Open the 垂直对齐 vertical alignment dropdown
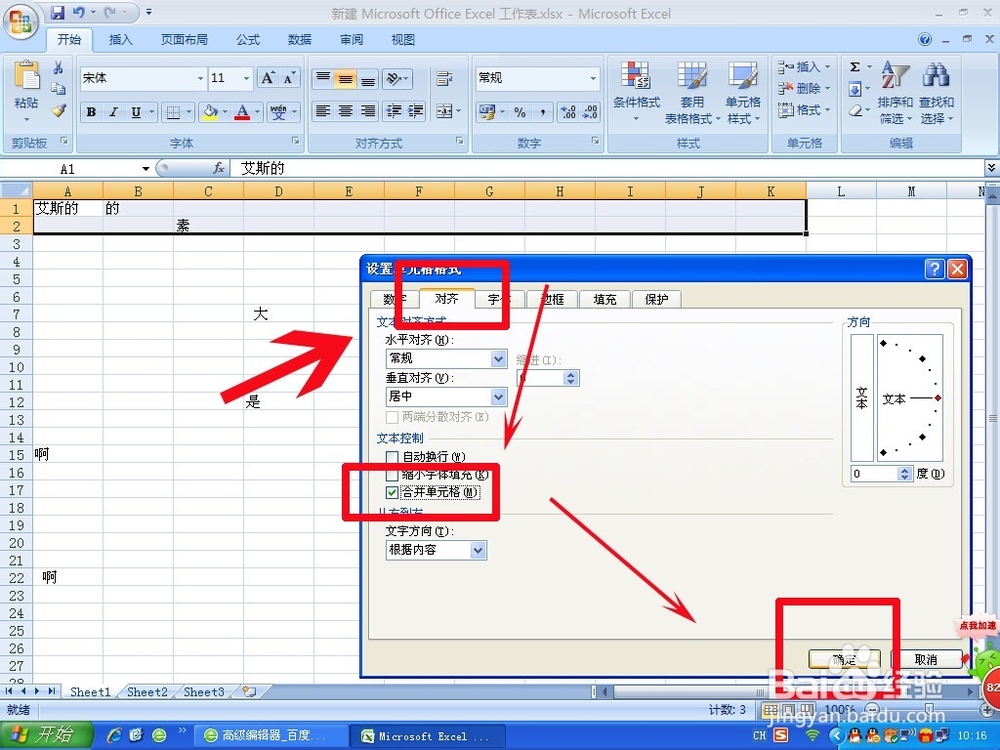Image resolution: width=1000 pixels, height=750 pixels. point(499,396)
